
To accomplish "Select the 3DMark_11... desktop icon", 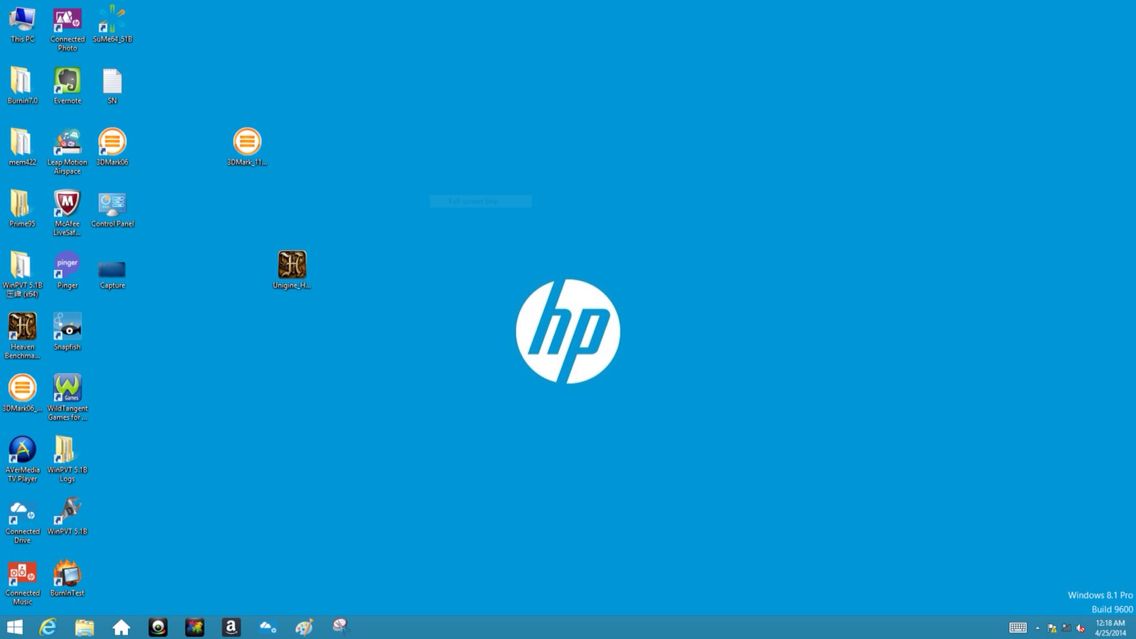I will tap(247, 148).
